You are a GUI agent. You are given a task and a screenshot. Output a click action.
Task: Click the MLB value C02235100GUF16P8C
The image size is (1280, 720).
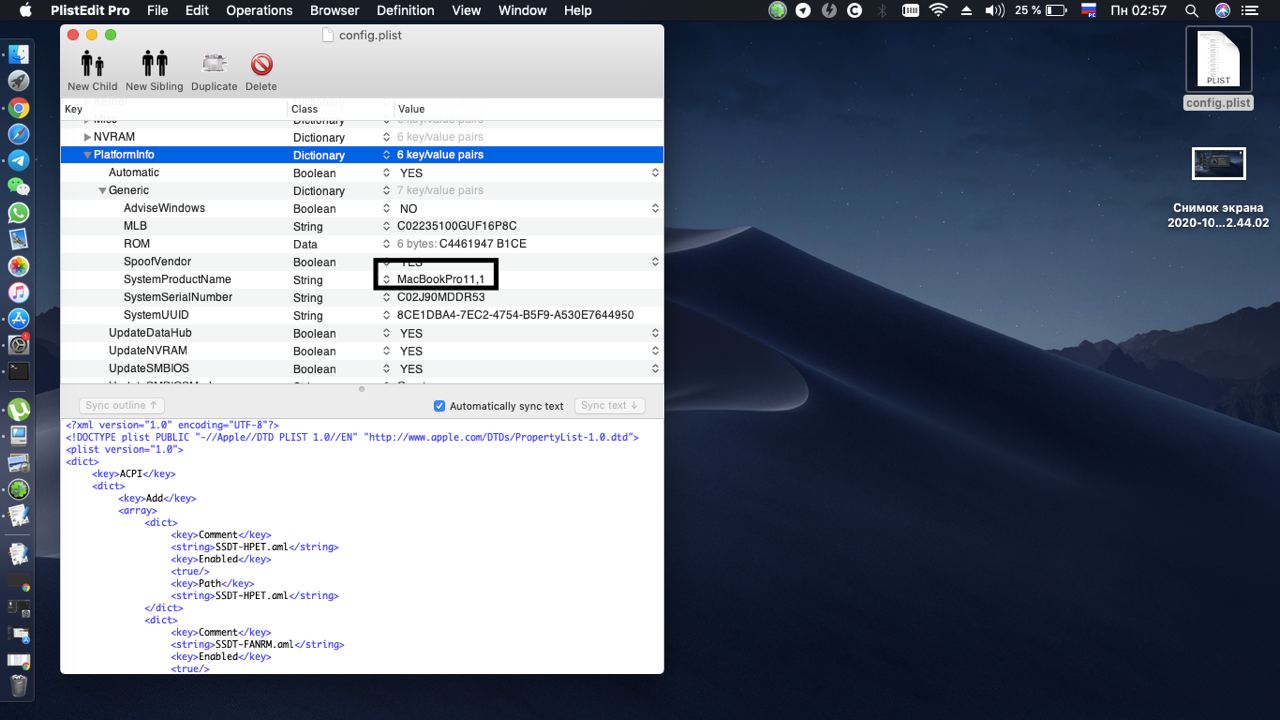457,226
